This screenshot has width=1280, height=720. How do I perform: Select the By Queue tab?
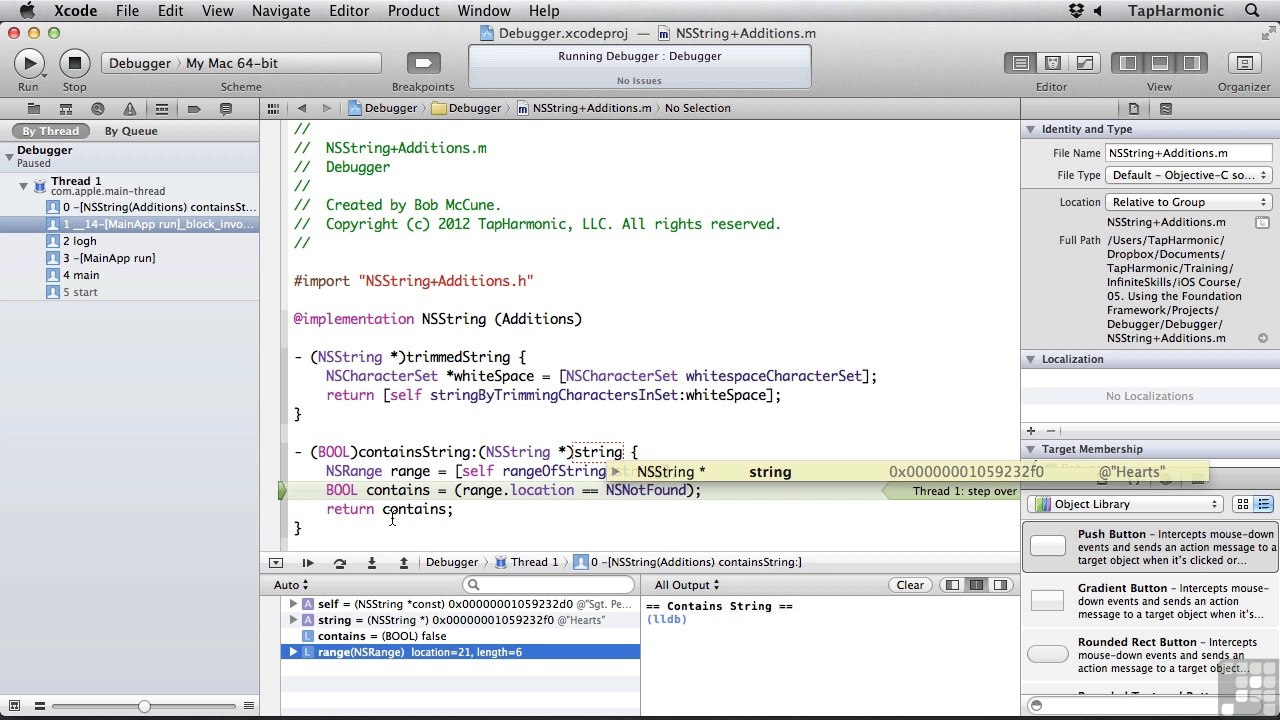(131, 131)
